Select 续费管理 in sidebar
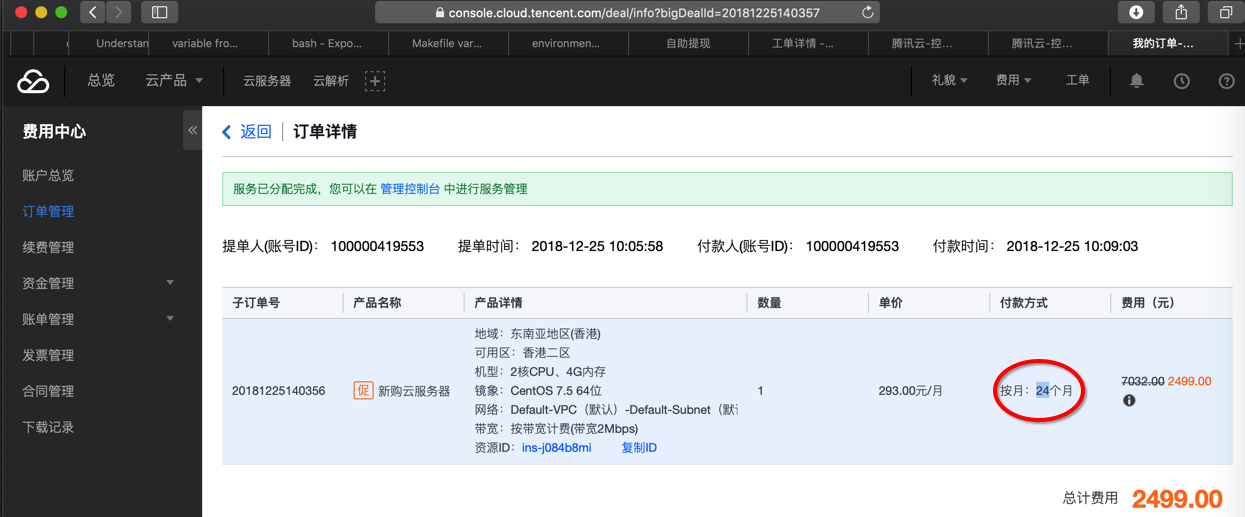Viewport: 1245px width, 517px height. pyautogui.click(x=48, y=247)
